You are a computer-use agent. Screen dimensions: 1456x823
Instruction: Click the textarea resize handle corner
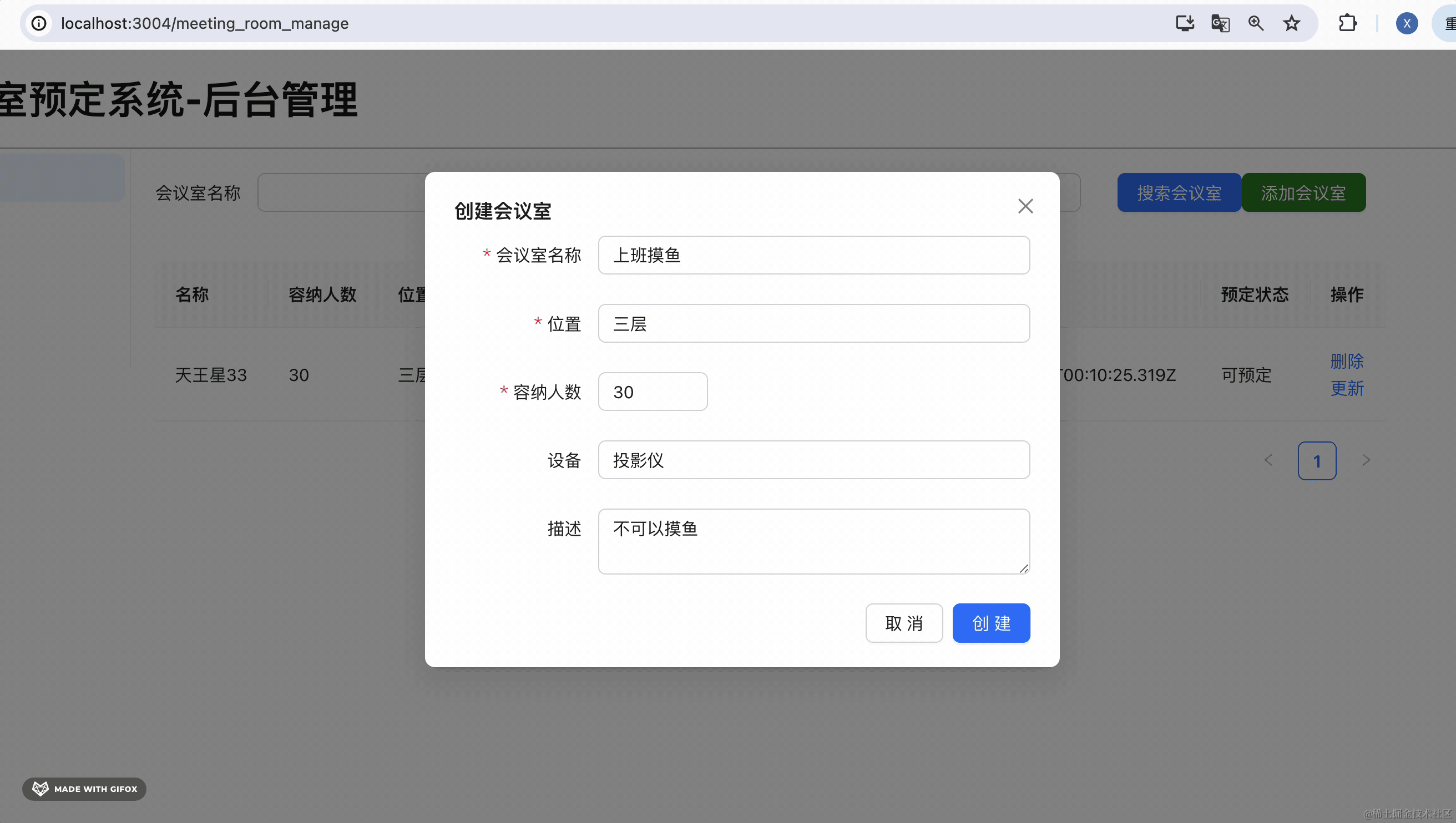pos(1024,568)
